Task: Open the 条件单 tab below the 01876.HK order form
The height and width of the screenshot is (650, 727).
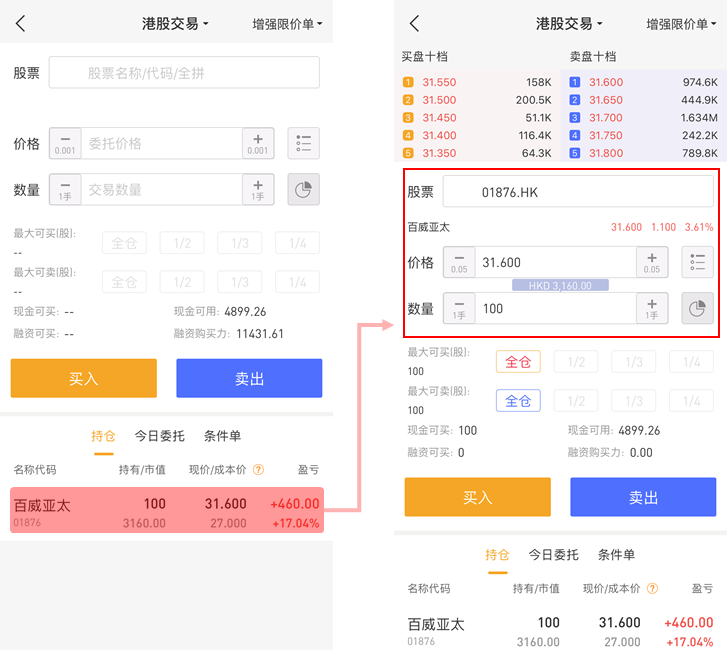Action: point(616,554)
